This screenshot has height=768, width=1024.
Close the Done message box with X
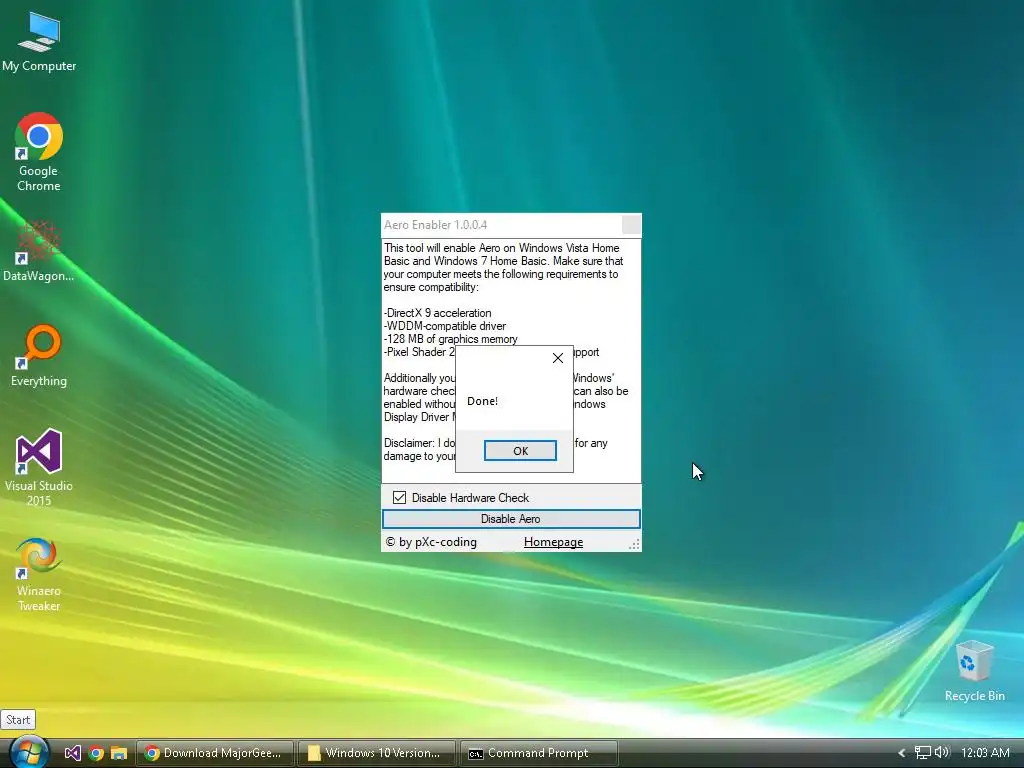(x=558, y=358)
